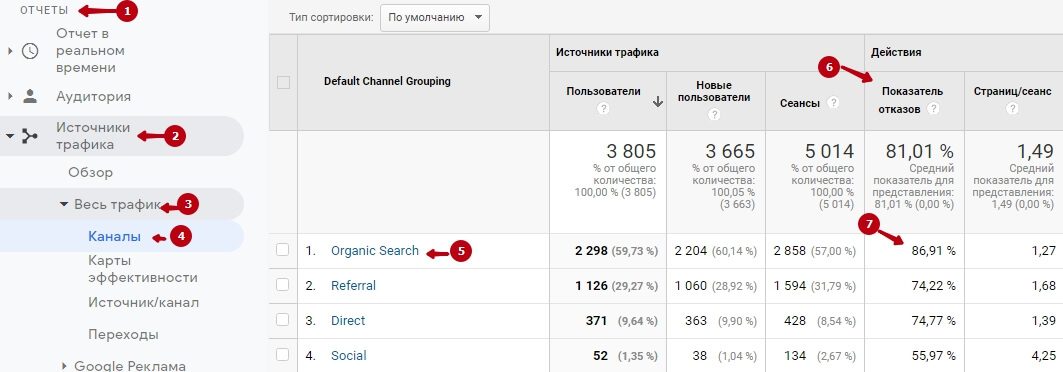Open help icon under Страниц/сеанс column

pyautogui.click(x=1012, y=108)
